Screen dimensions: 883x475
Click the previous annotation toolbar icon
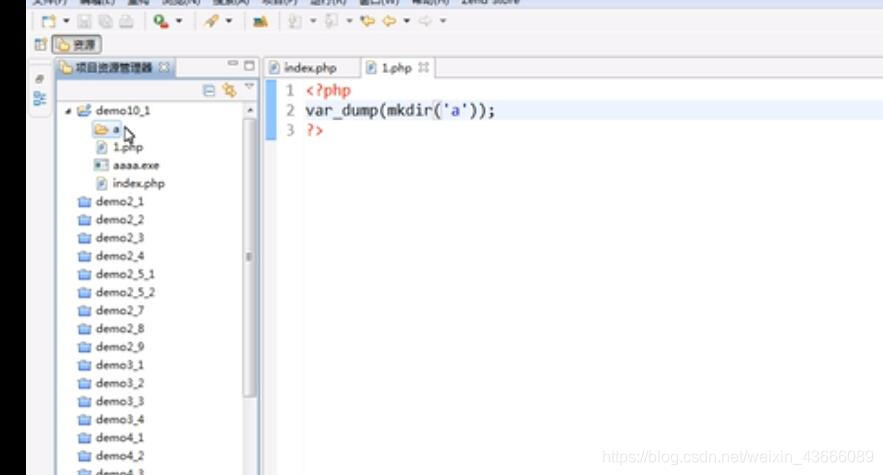[x=331, y=21]
